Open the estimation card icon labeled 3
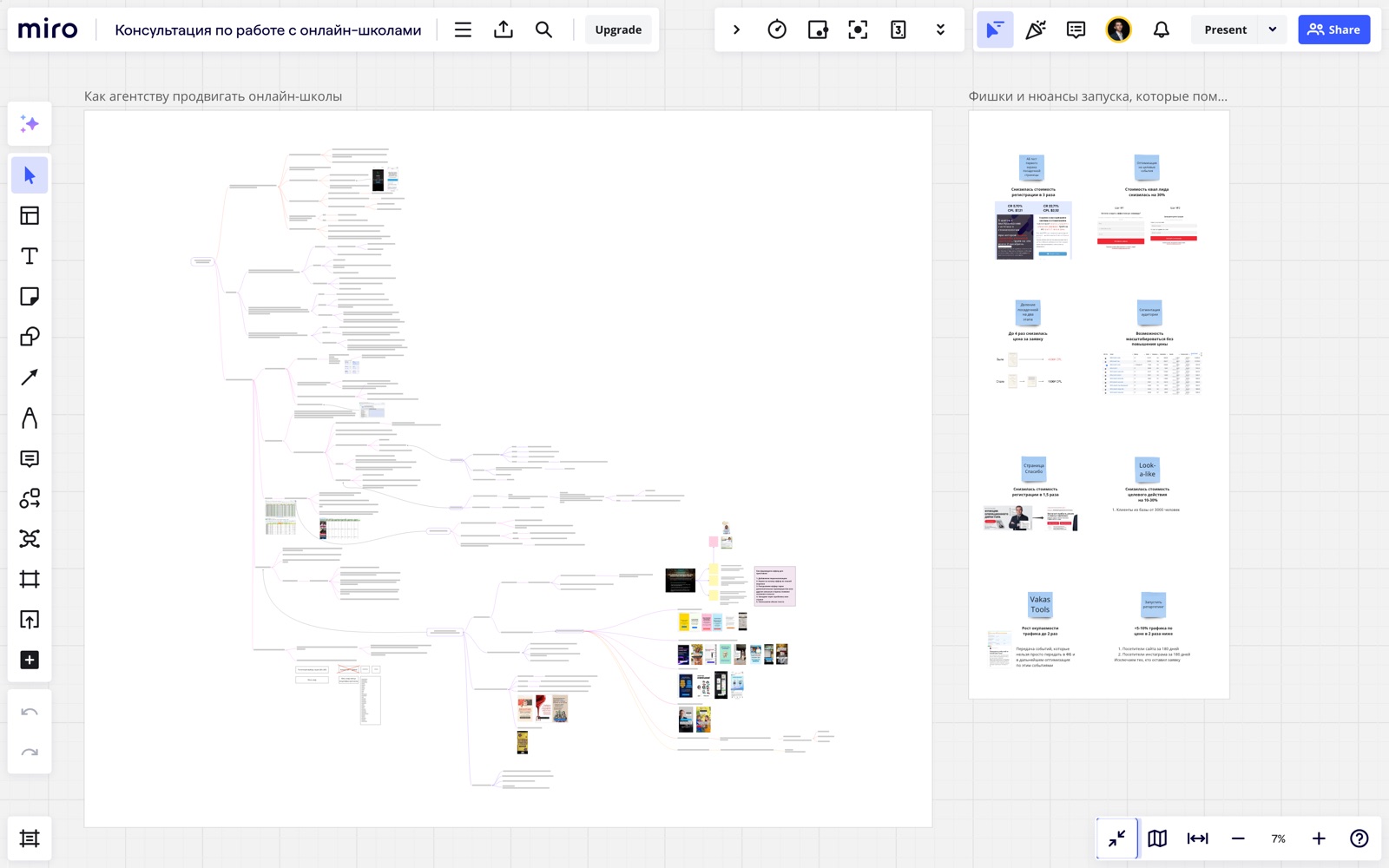Screen dimensions: 1389x868 pos(899,30)
